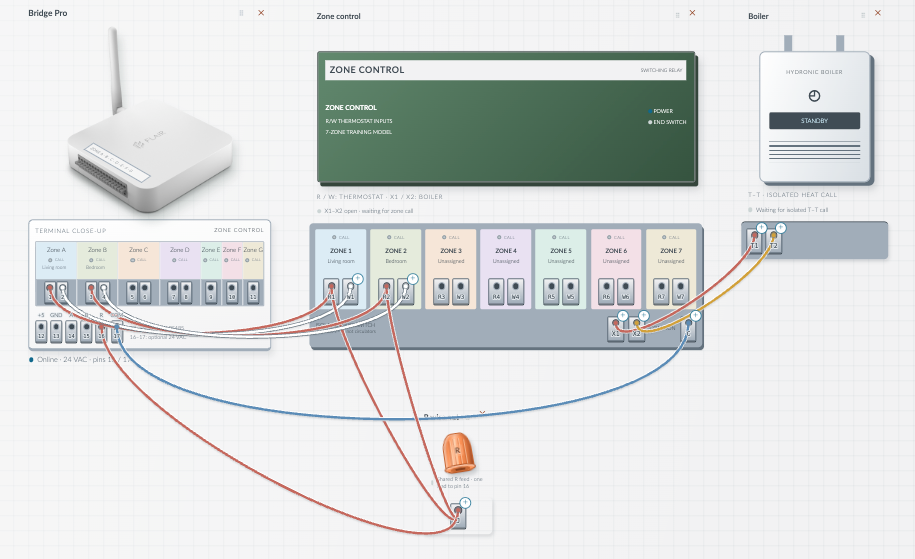The width and height of the screenshot is (915, 559).
Task: Select Zone control terminal W6
Action: tap(626, 290)
